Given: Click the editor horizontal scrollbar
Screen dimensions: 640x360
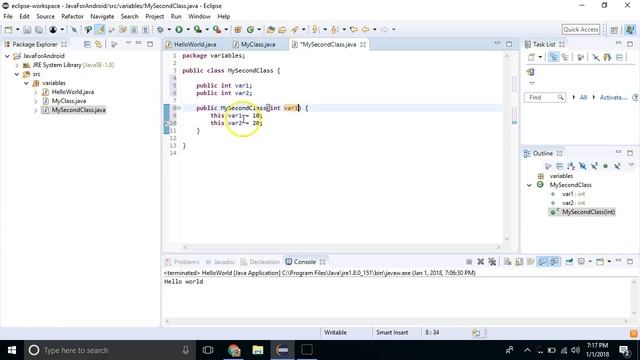Looking at the screenshot, I should coord(341,247).
